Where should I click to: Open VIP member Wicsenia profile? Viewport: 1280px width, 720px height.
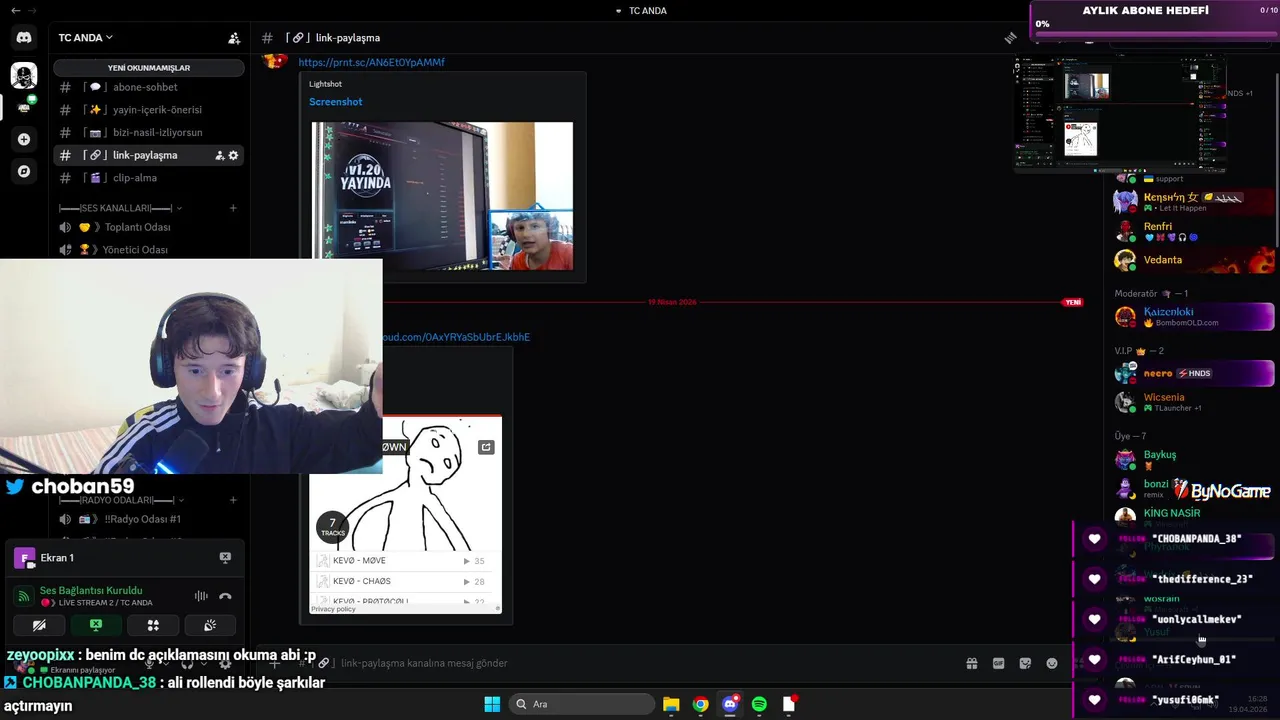pos(1195,402)
